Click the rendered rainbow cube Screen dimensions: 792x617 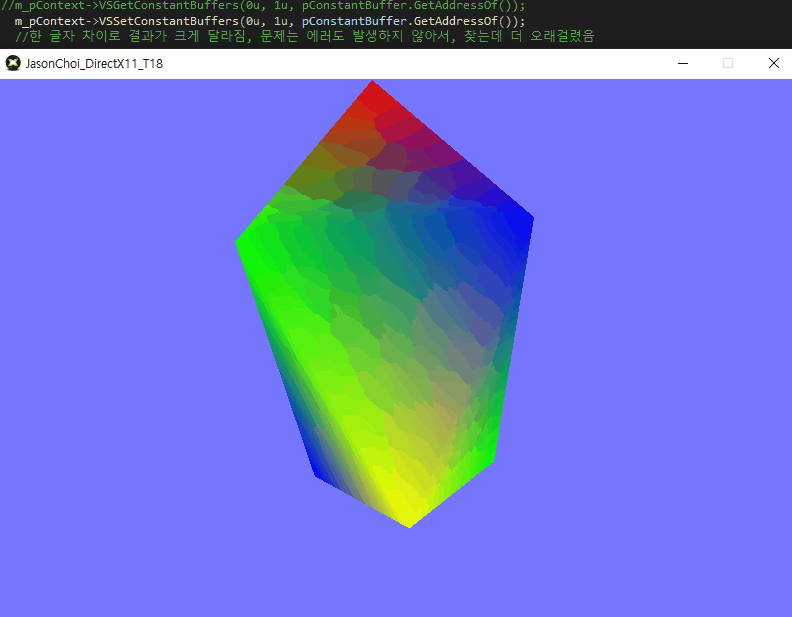tap(384, 304)
